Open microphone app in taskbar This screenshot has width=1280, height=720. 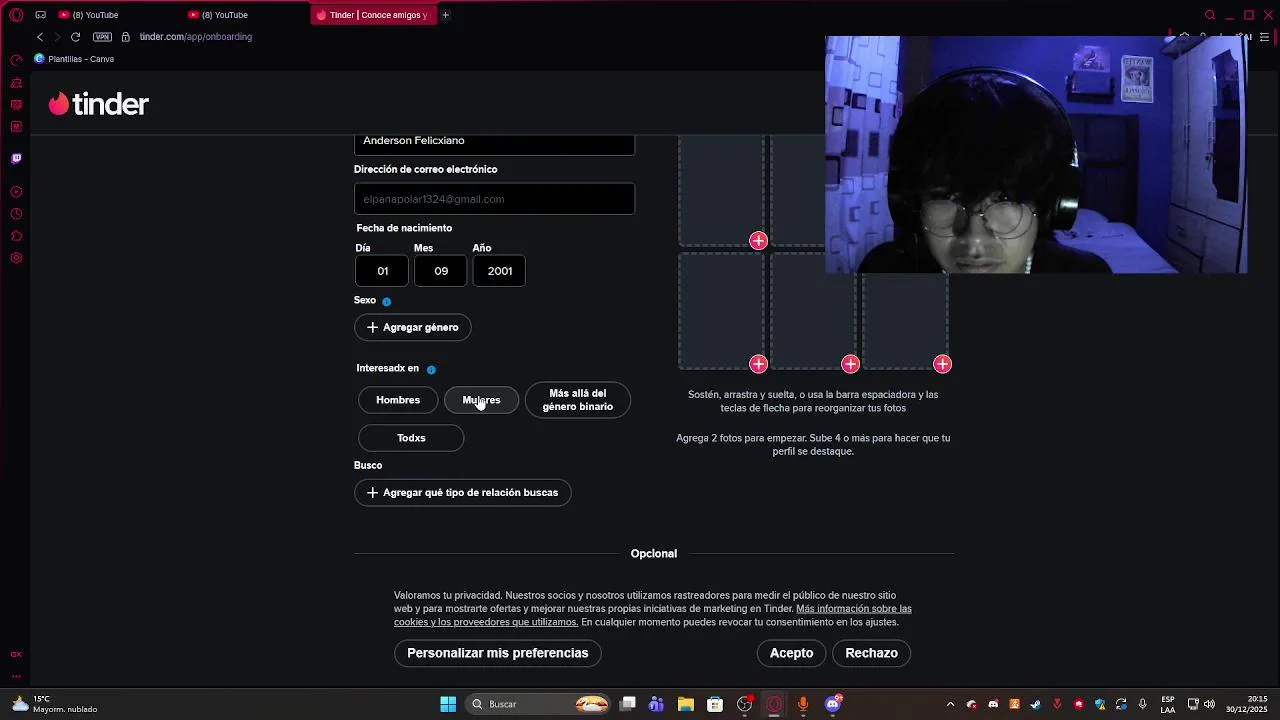tap(803, 704)
